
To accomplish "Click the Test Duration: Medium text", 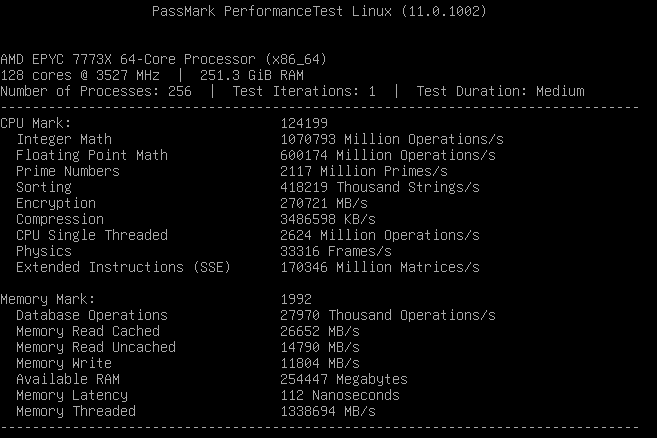I will 500,91.
